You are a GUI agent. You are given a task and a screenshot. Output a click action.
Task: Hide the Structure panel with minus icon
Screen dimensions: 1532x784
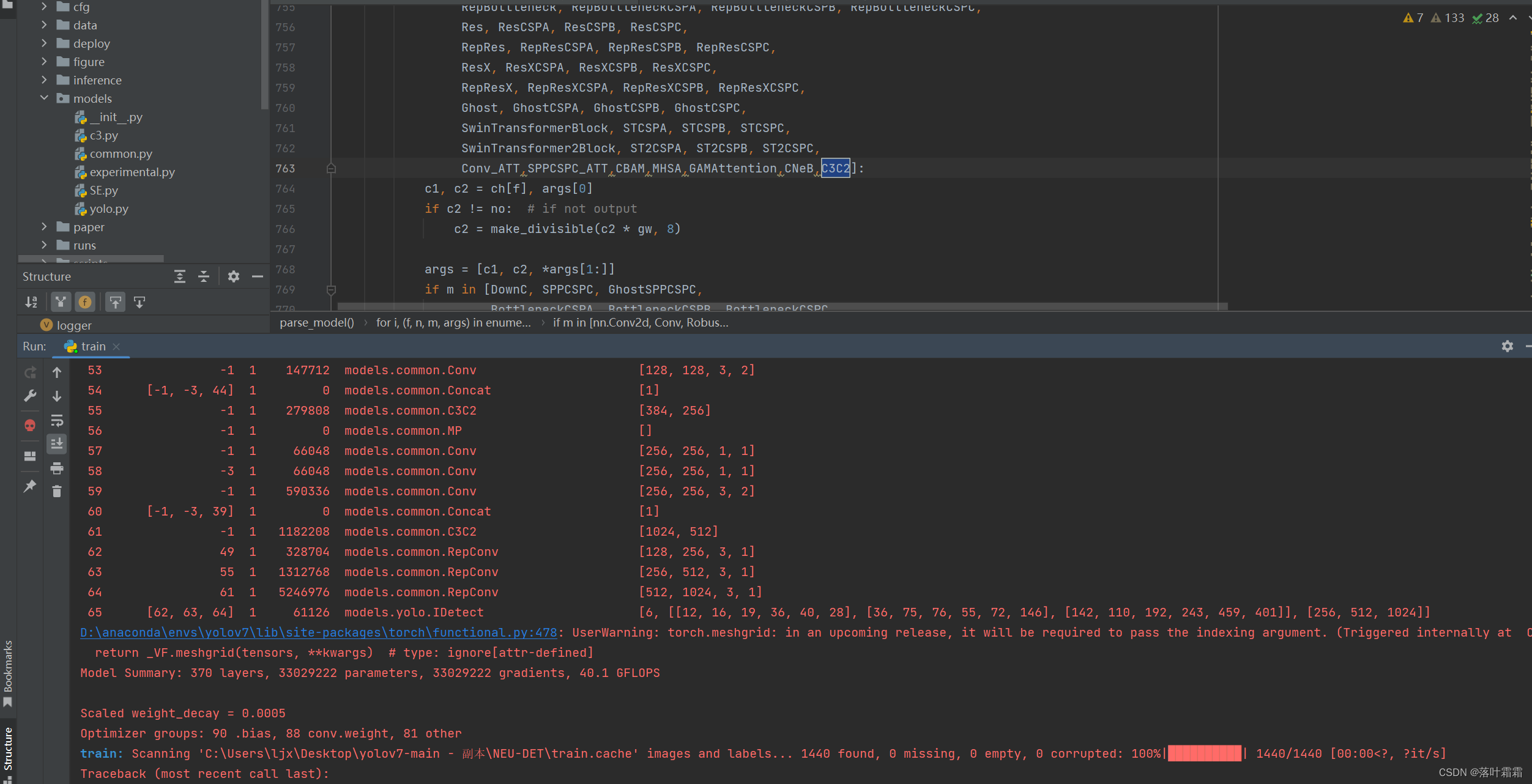[x=258, y=276]
